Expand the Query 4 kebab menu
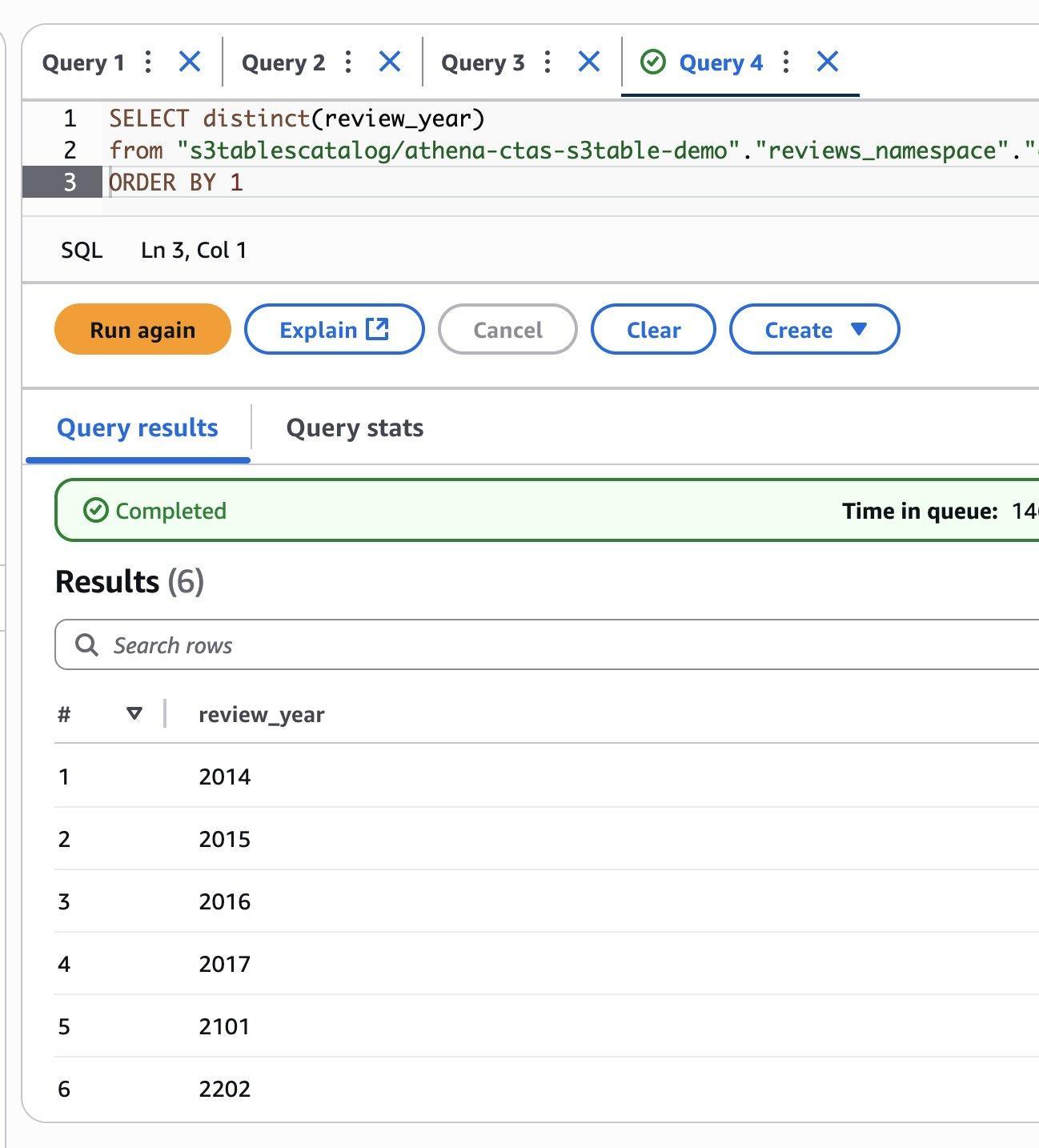The height and width of the screenshot is (1148, 1039). [786, 61]
